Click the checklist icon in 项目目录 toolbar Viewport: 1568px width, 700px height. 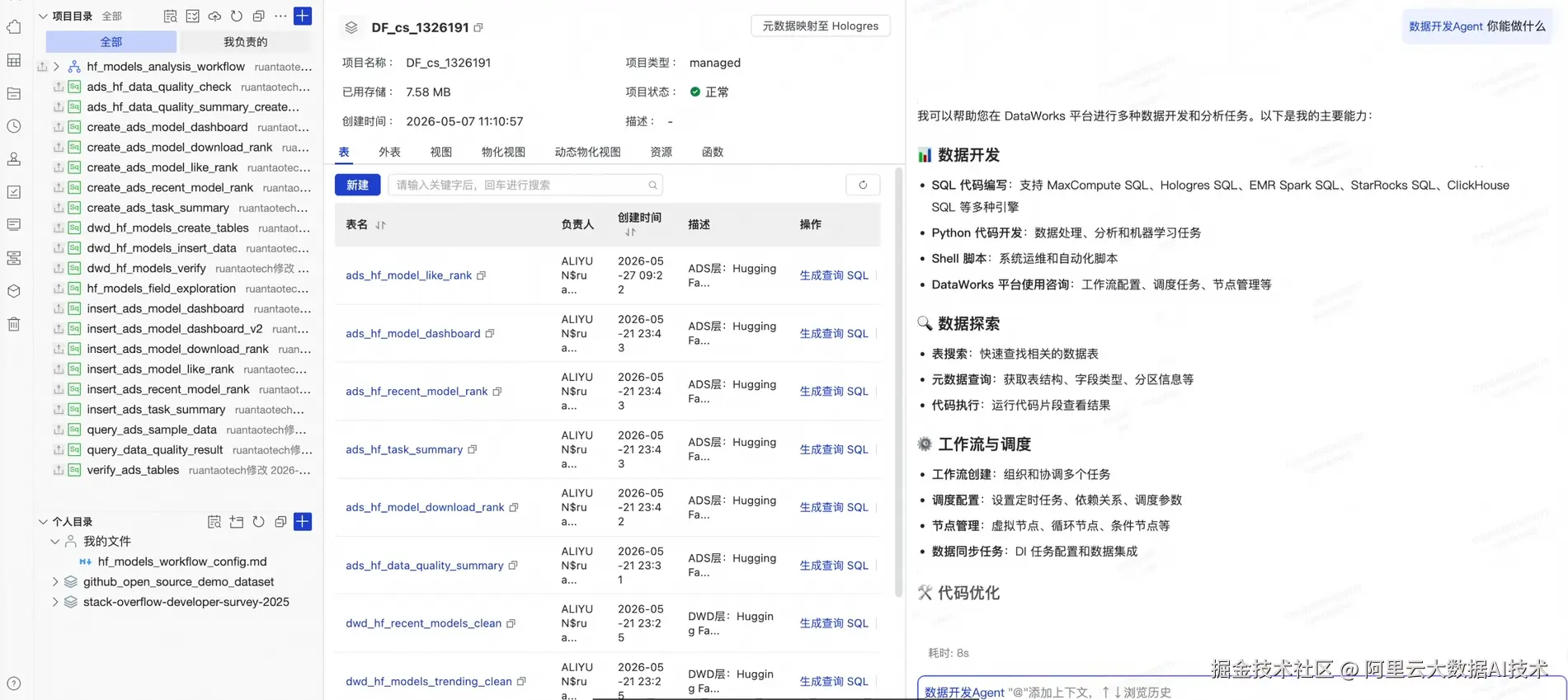click(193, 16)
